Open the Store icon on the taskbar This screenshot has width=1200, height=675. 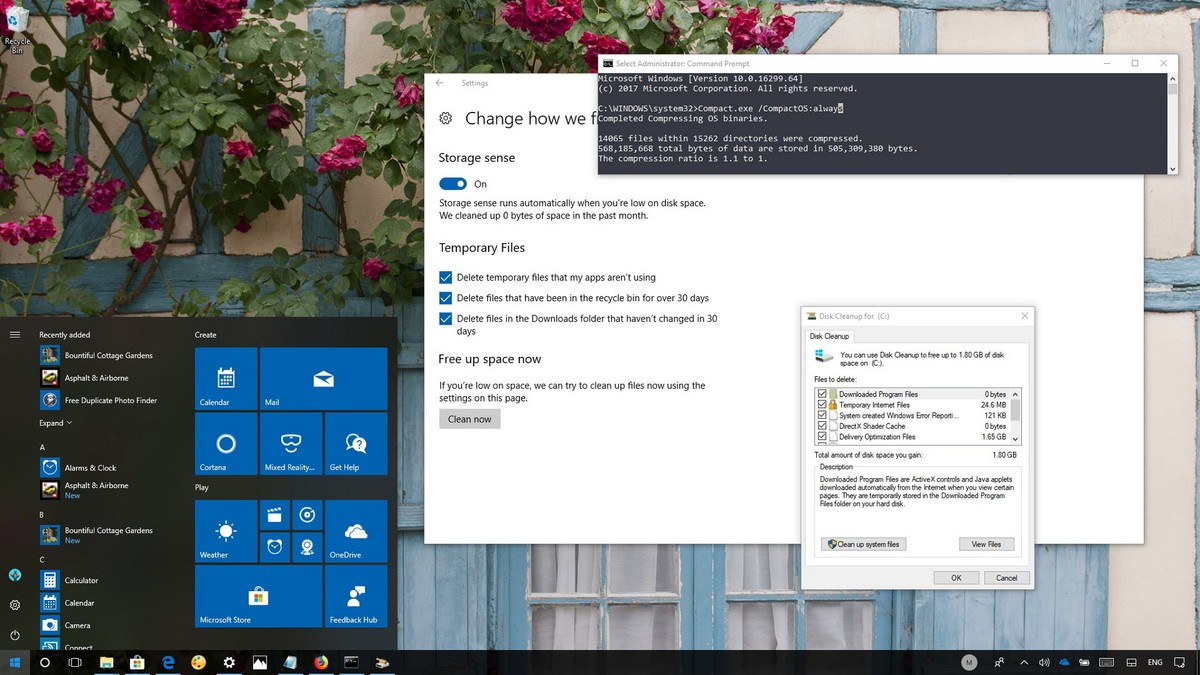(136, 662)
